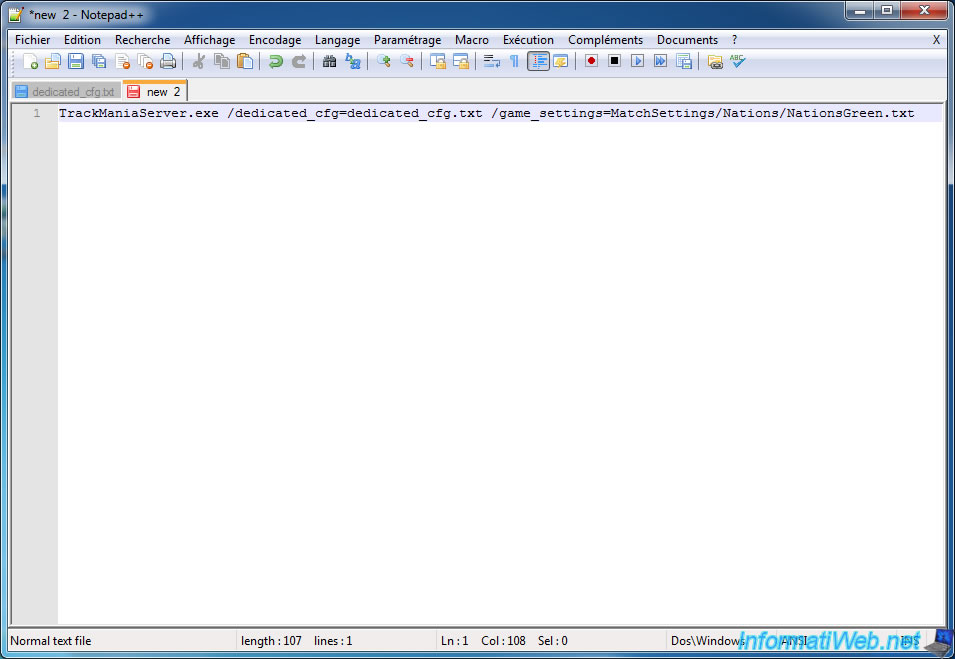The height and width of the screenshot is (659, 955).
Task: Open the Paramétrage menu
Action: click(407, 40)
